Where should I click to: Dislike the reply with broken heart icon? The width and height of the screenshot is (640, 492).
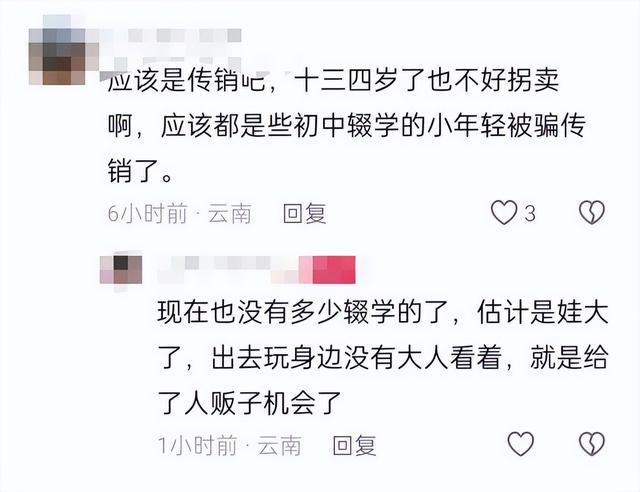[x=592, y=443]
